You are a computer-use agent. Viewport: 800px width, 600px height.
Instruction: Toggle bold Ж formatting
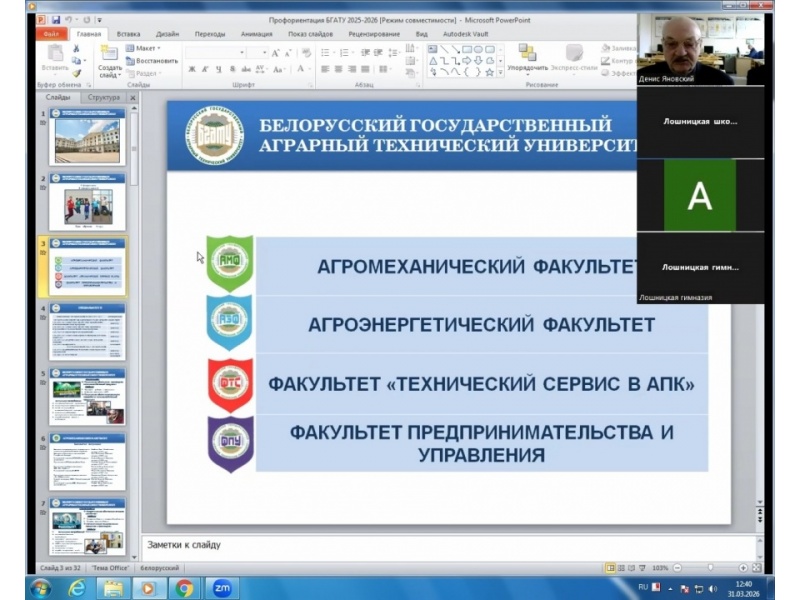pyautogui.click(x=190, y=70)
